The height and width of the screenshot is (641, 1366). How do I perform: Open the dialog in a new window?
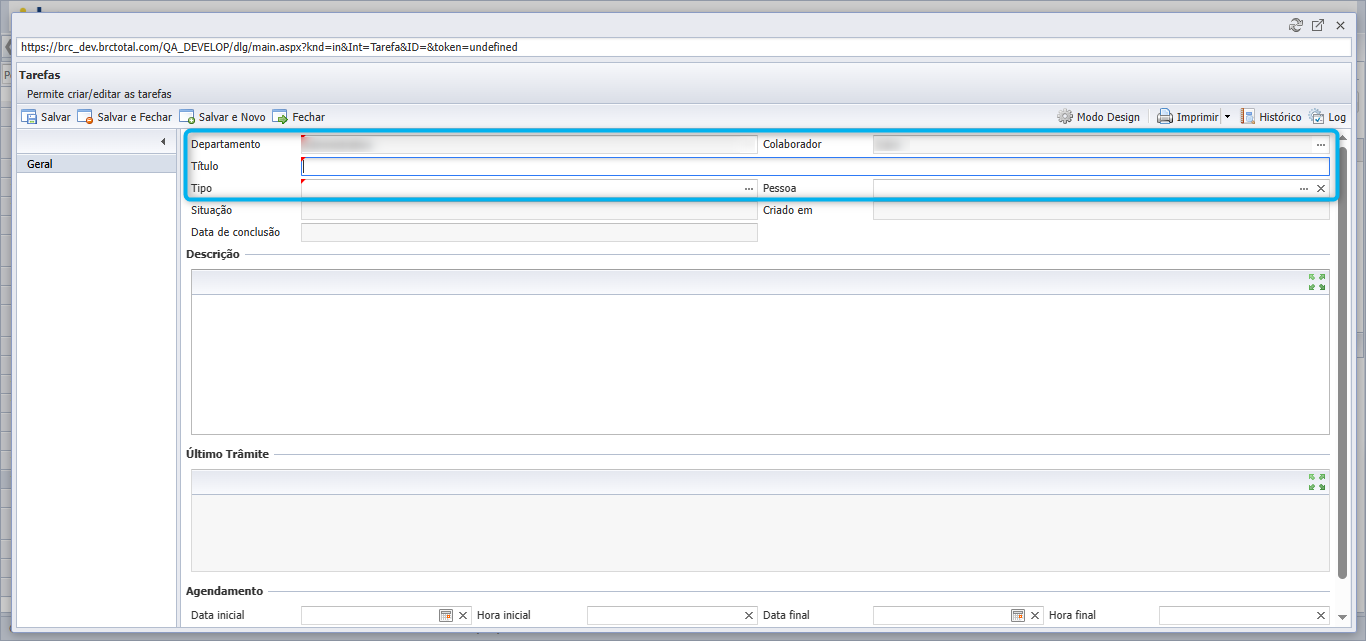(x=1318, y=25)
